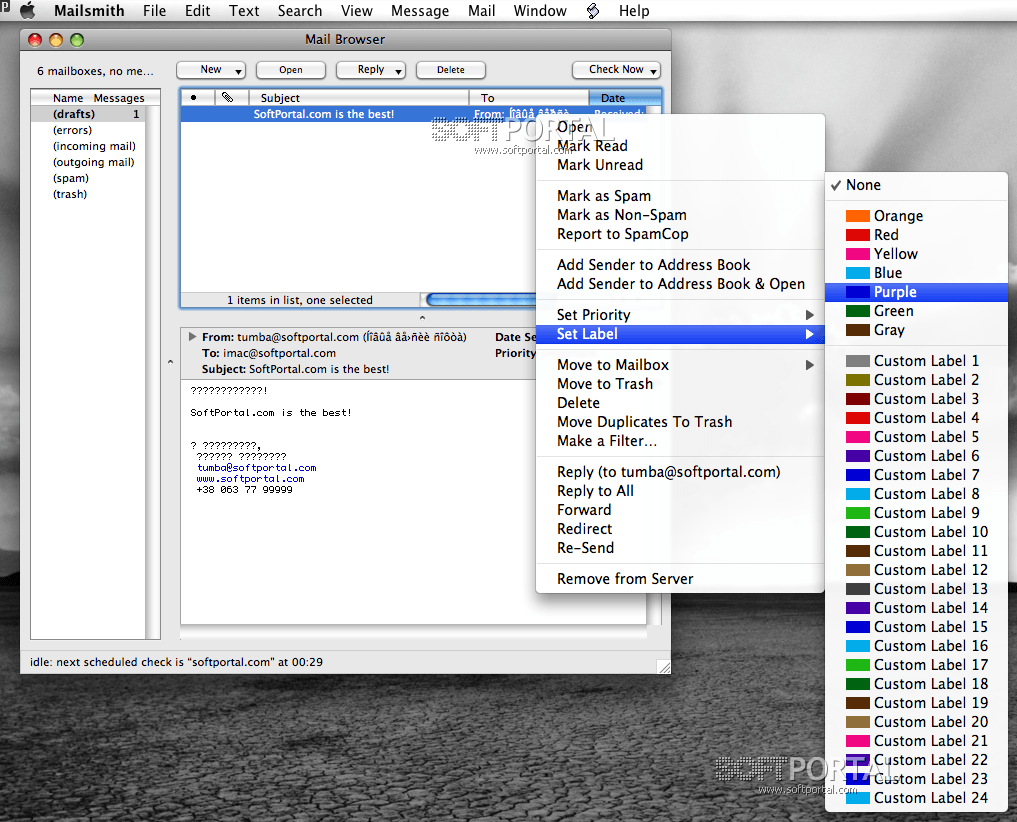Image resolution: width=1017 pixels, height=822 pixels.
Task: Sort by the paperclip attachment column
Action: [228, 98]
